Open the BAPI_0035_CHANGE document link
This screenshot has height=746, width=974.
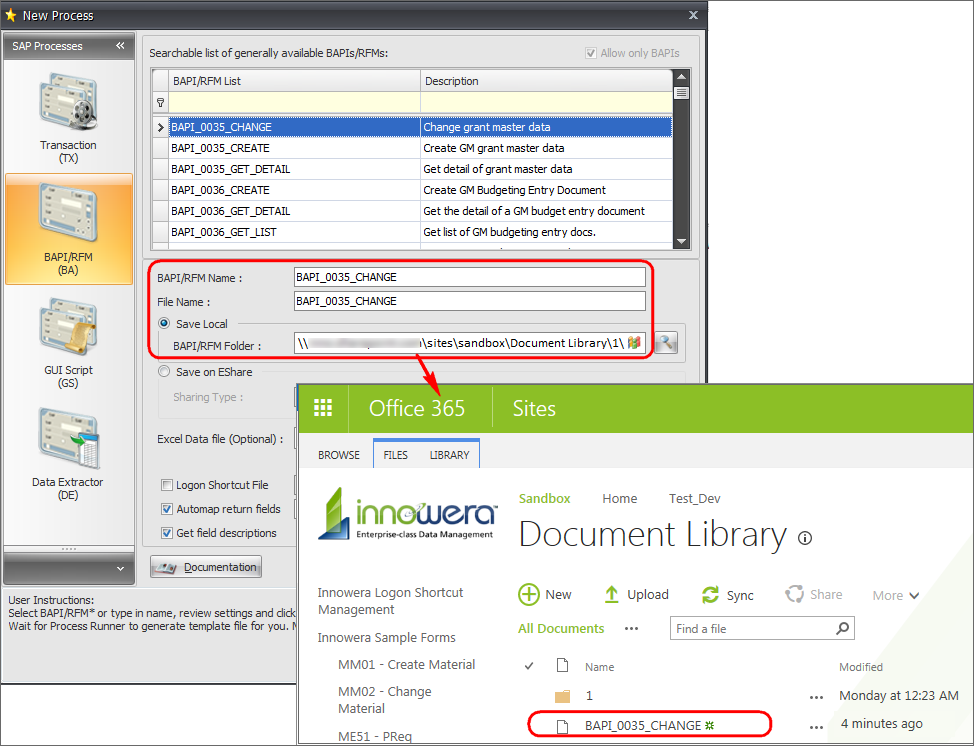pyautogui.click(x=642, y=725)
